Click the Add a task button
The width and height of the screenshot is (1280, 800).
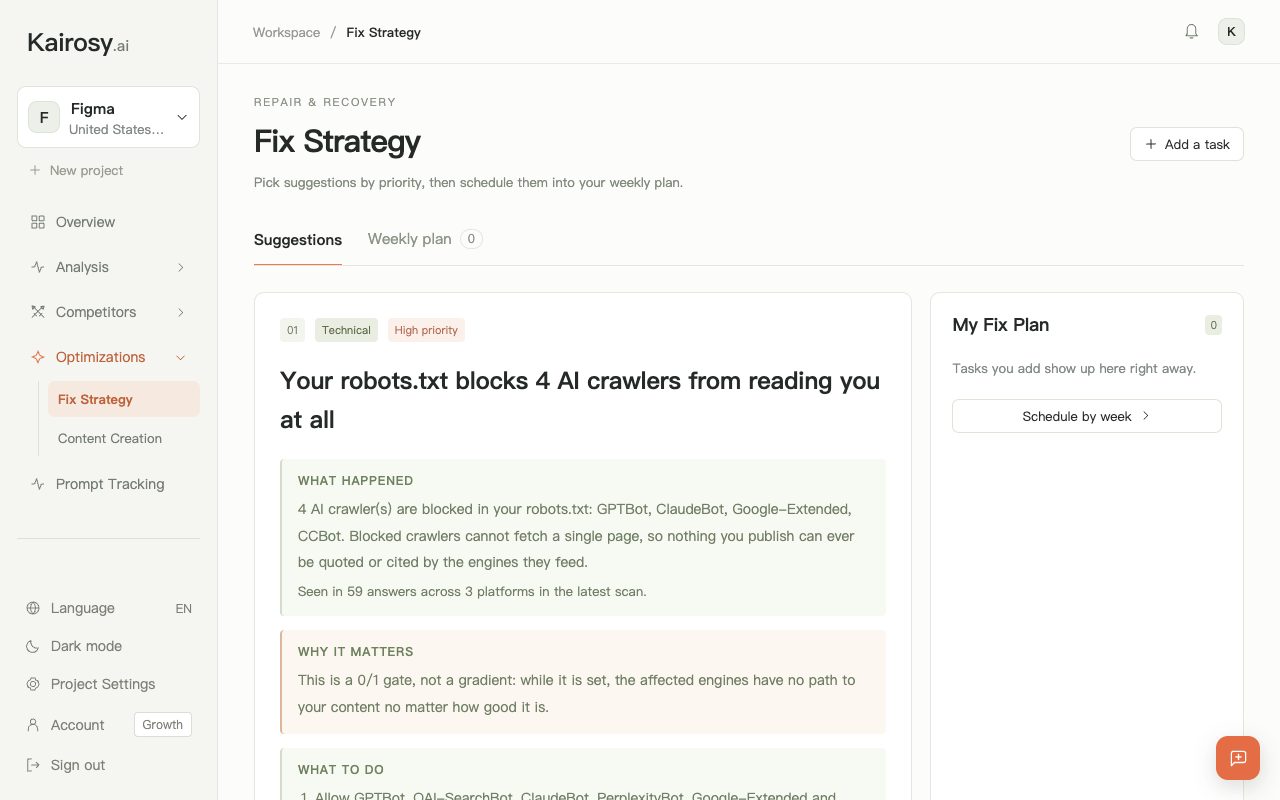click(x=1187, y=144)
